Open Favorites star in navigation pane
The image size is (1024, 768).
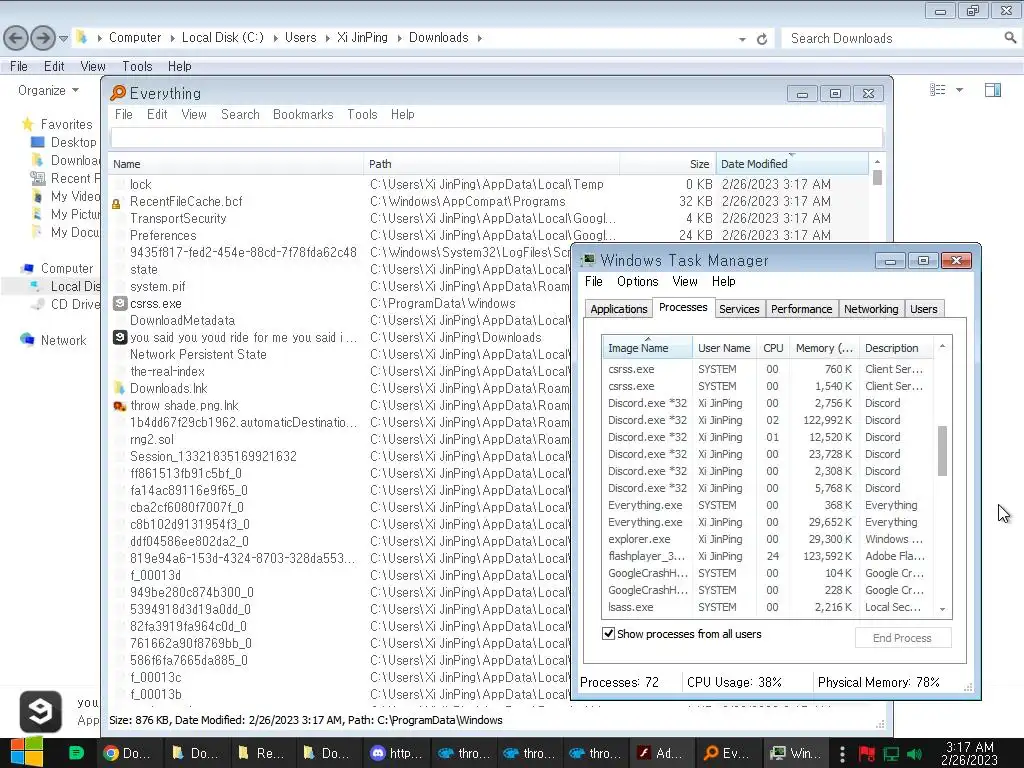click(27, 124)
